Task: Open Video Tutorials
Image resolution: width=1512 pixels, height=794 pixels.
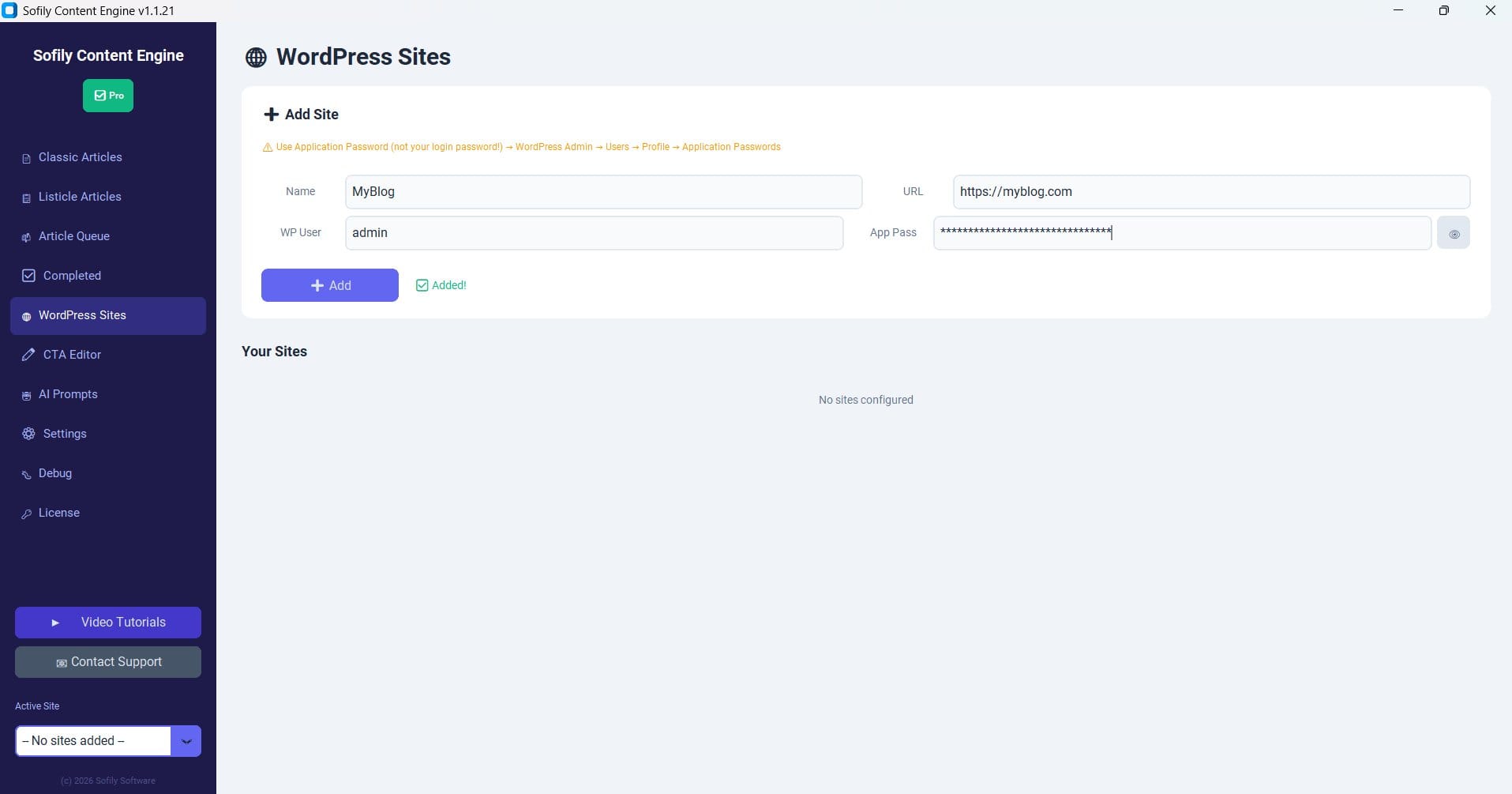Action: pyautogui.click(x=108, y=623)
